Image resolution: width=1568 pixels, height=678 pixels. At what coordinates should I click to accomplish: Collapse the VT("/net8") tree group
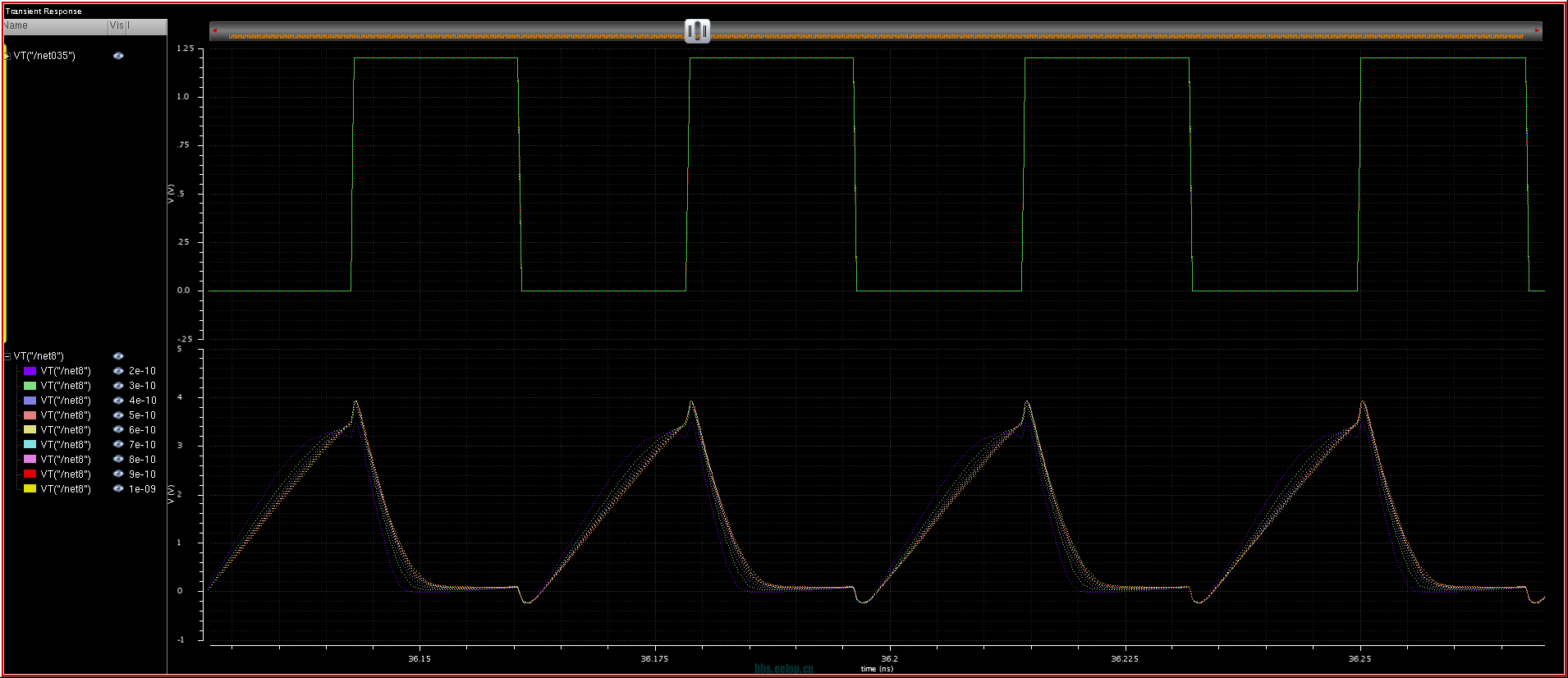pos(7,356)
